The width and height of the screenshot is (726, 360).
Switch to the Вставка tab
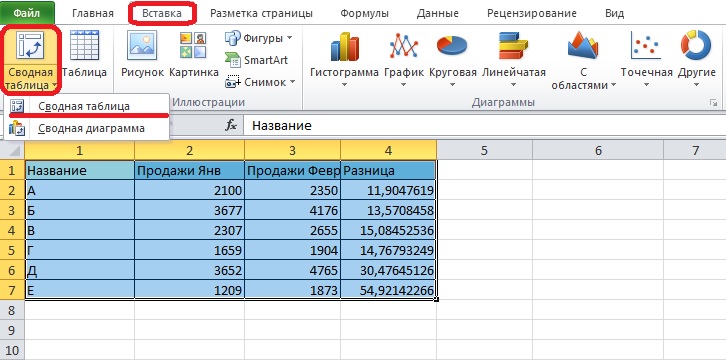(x=162, y=13)
